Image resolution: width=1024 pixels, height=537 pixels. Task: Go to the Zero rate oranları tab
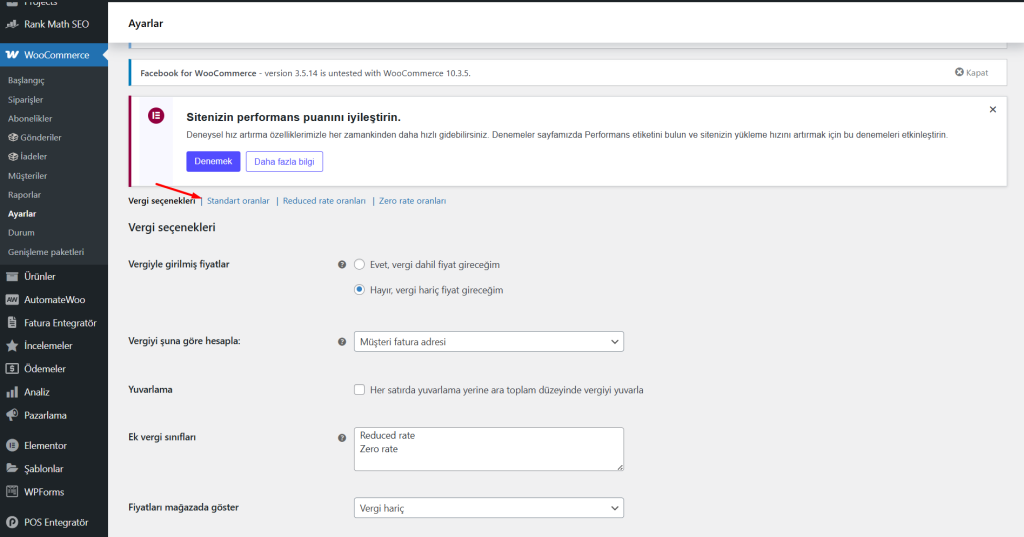[x=412, y=201]
